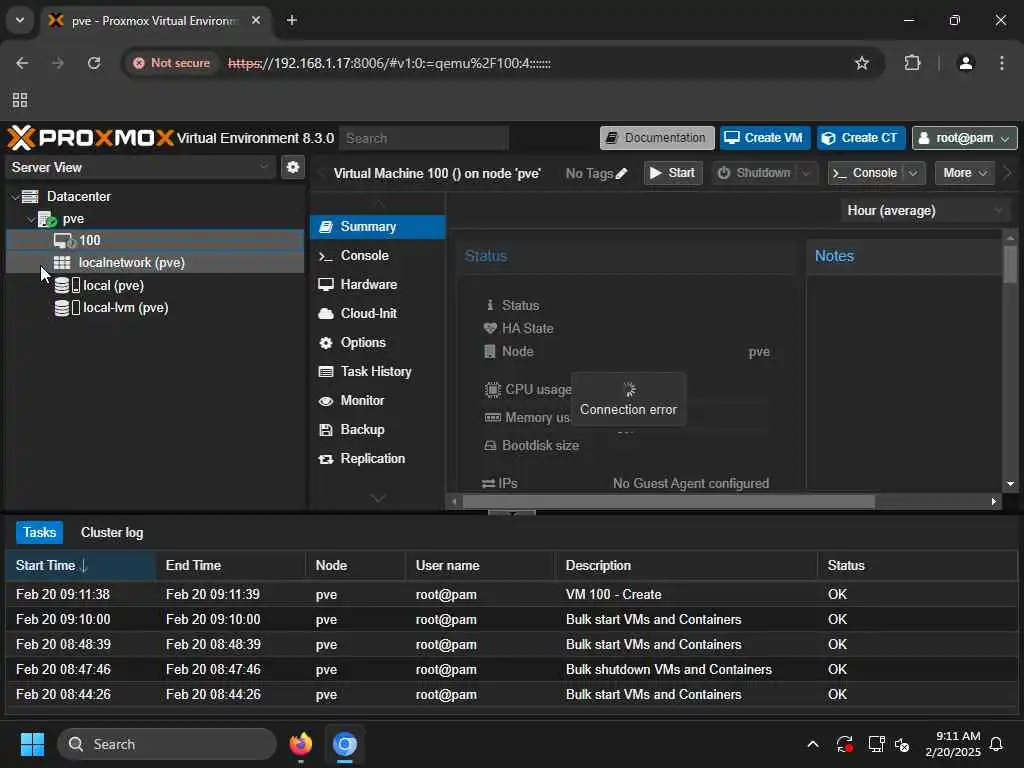Expand the More menu
1024x768 pixels.
point(965,173)
